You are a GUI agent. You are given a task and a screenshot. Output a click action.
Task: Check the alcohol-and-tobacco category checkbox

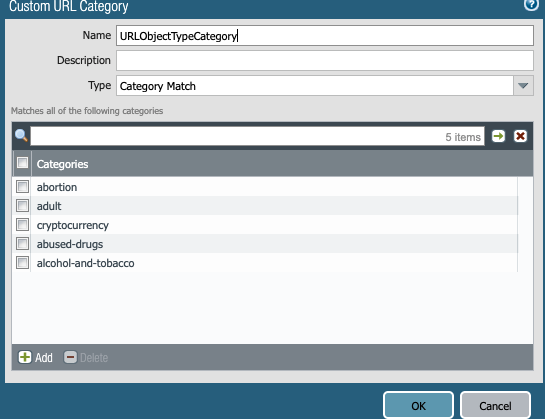click(23, 263)
